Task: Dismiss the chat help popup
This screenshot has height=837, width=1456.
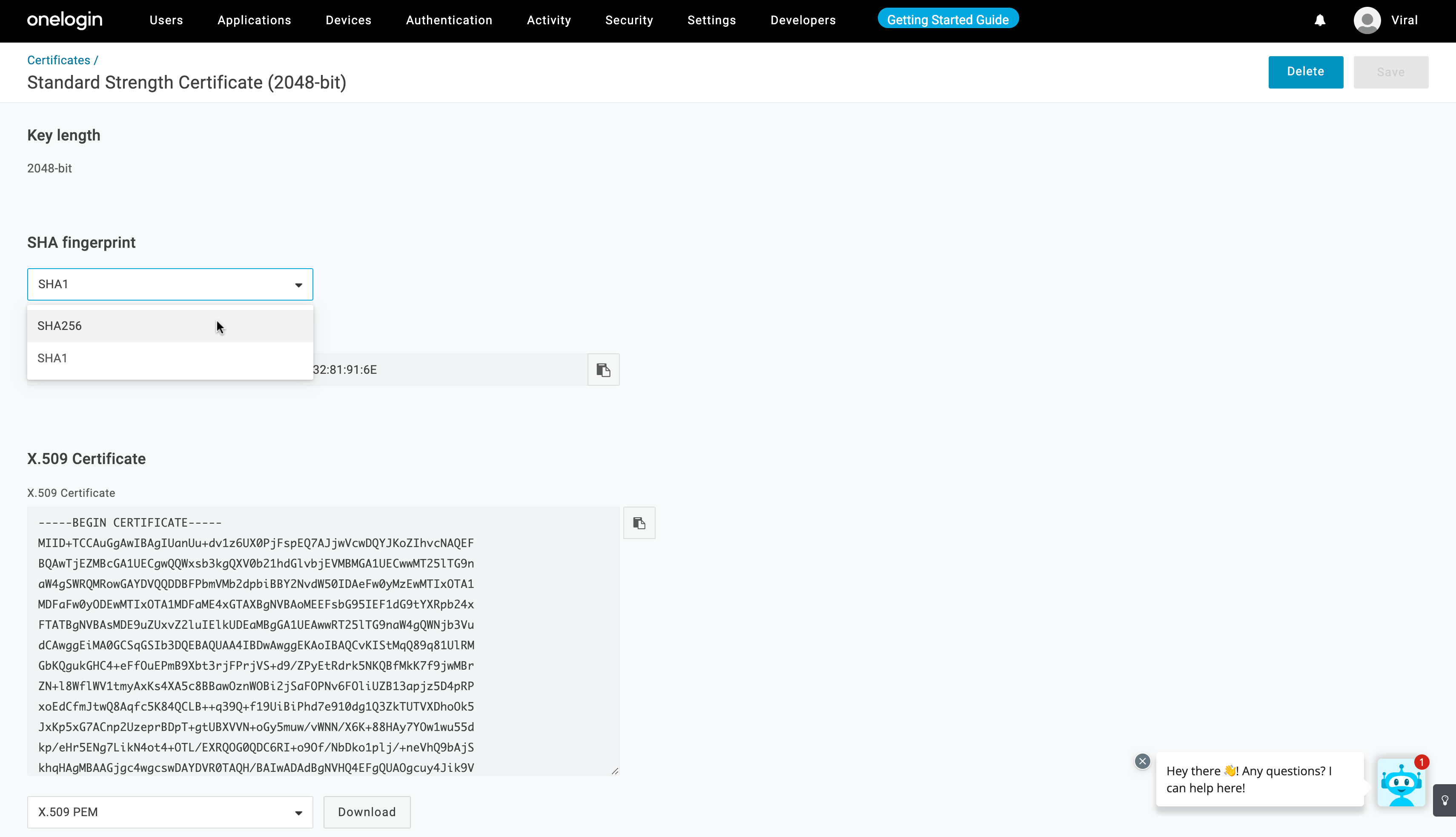Action: tap(1142, 761)
